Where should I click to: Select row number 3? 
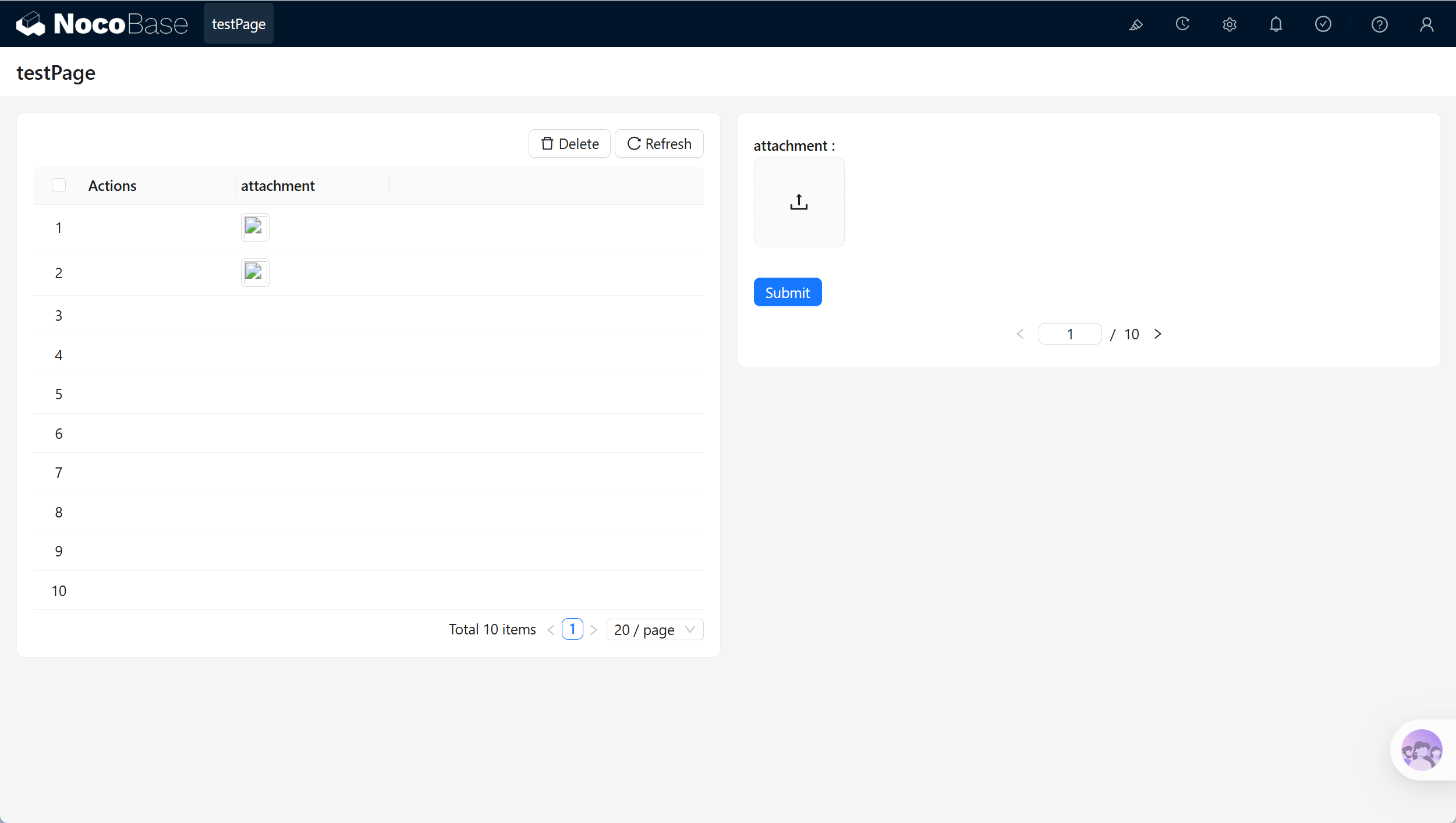(59, 315)
